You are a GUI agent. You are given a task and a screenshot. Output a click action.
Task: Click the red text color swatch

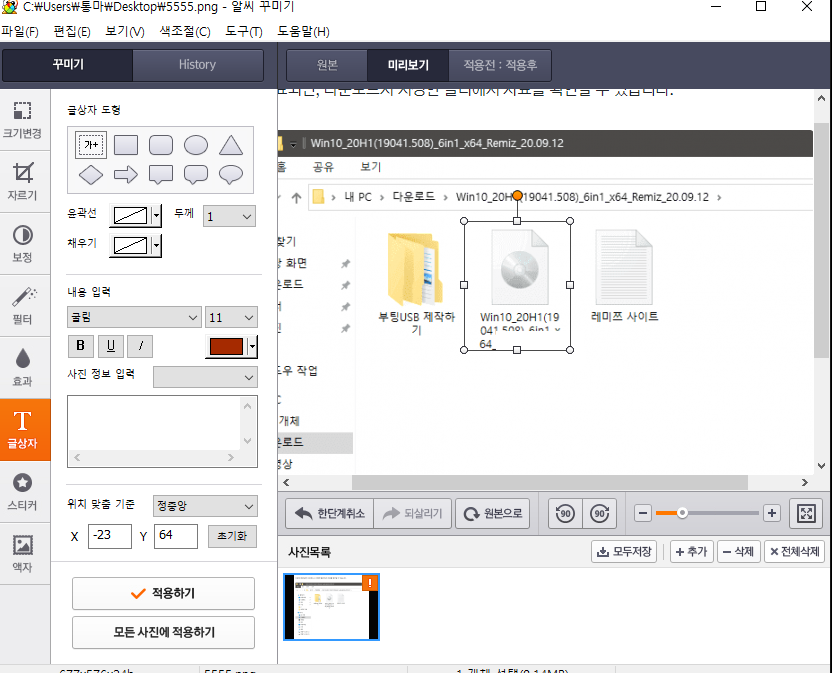[x=227, y=347]
